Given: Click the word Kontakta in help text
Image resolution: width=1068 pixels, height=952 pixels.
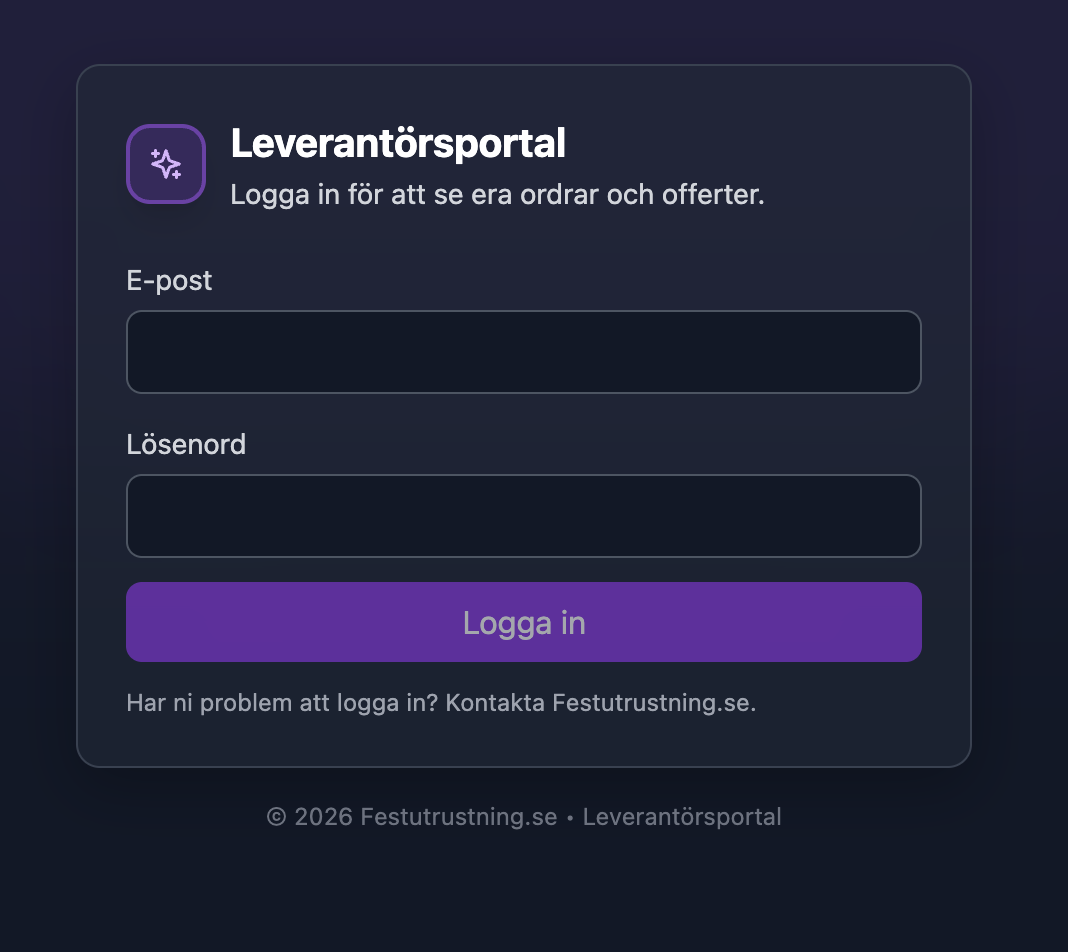Looking at the screenshot, I should 495,703.
